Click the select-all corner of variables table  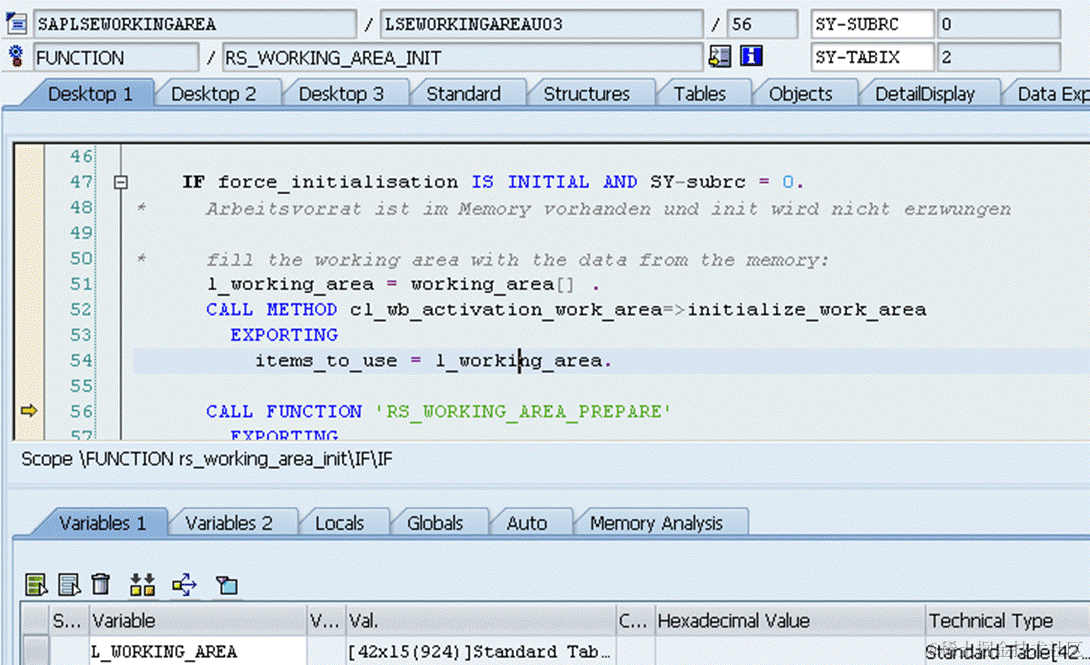[35, 621]
